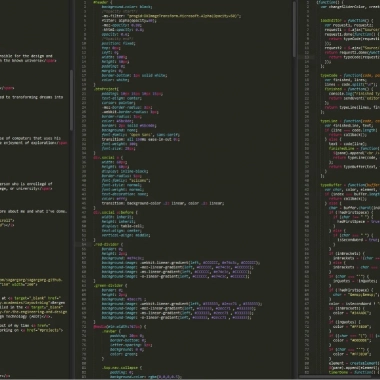This screenshot has height=380, width=380.
Task: Click the 'console.log' line in right pane
Action: point(354,94)
